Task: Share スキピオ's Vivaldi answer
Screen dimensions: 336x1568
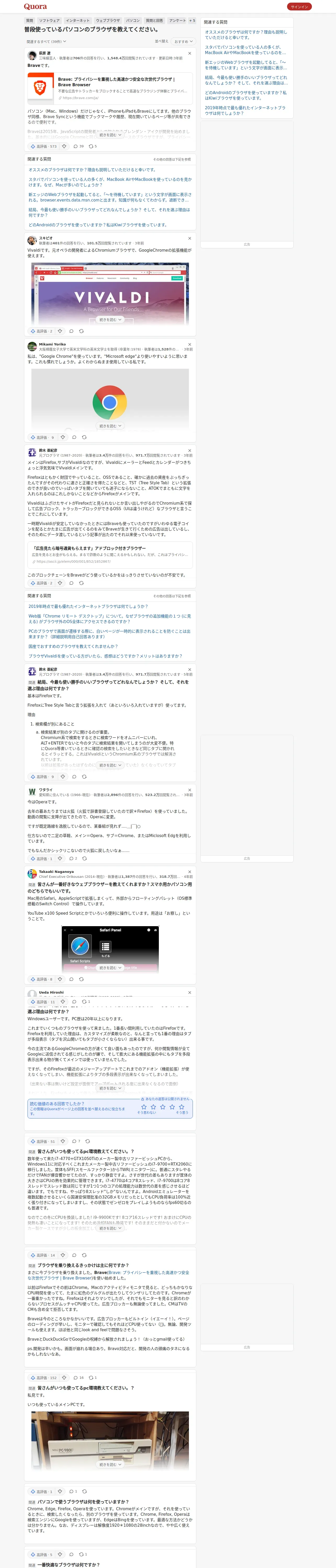Action: [81, 331]
